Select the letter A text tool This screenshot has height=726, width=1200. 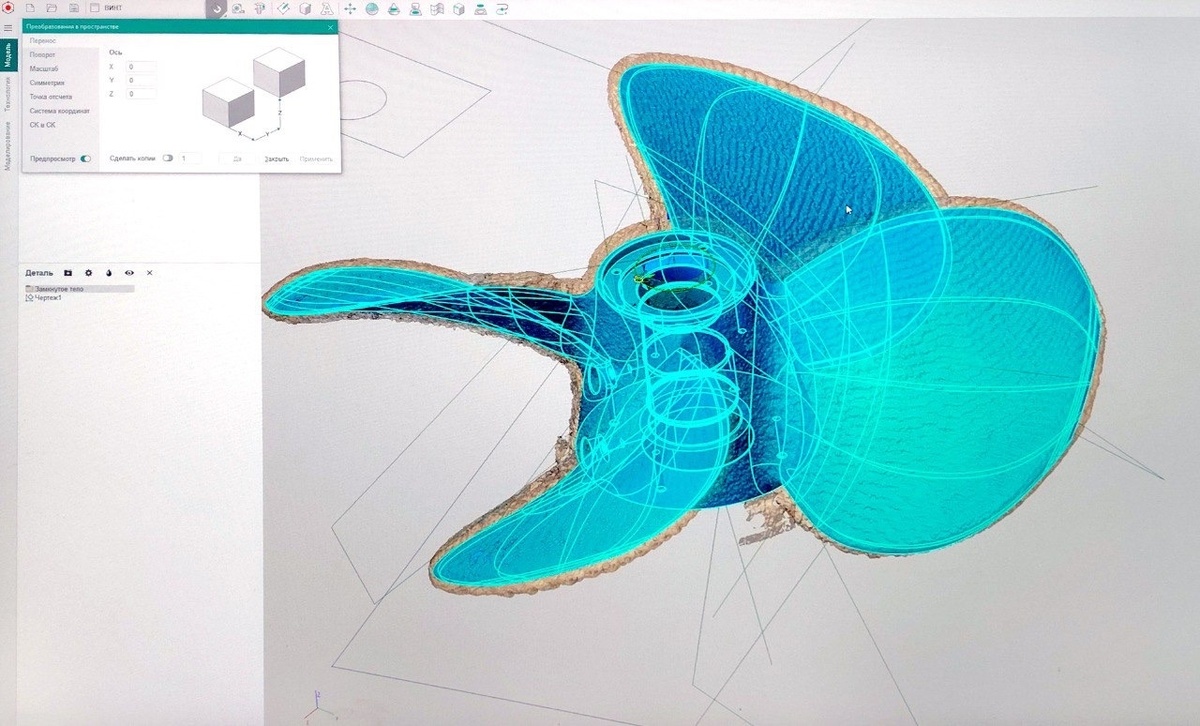click(326, 9)
